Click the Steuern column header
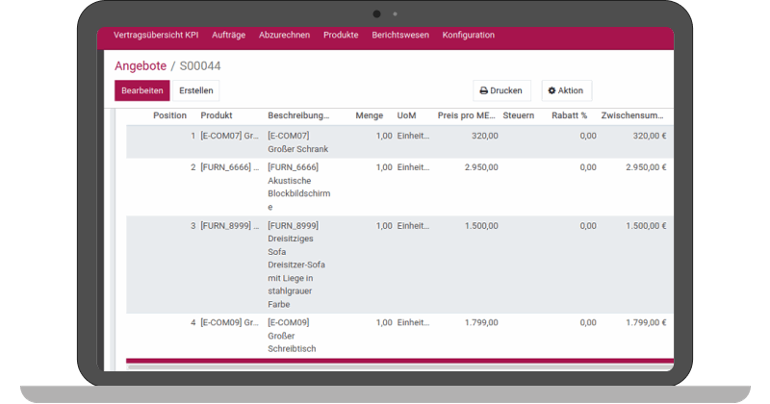Image resolution: width=770 pixels, height=404 pixels. click(x=519, y=115)
